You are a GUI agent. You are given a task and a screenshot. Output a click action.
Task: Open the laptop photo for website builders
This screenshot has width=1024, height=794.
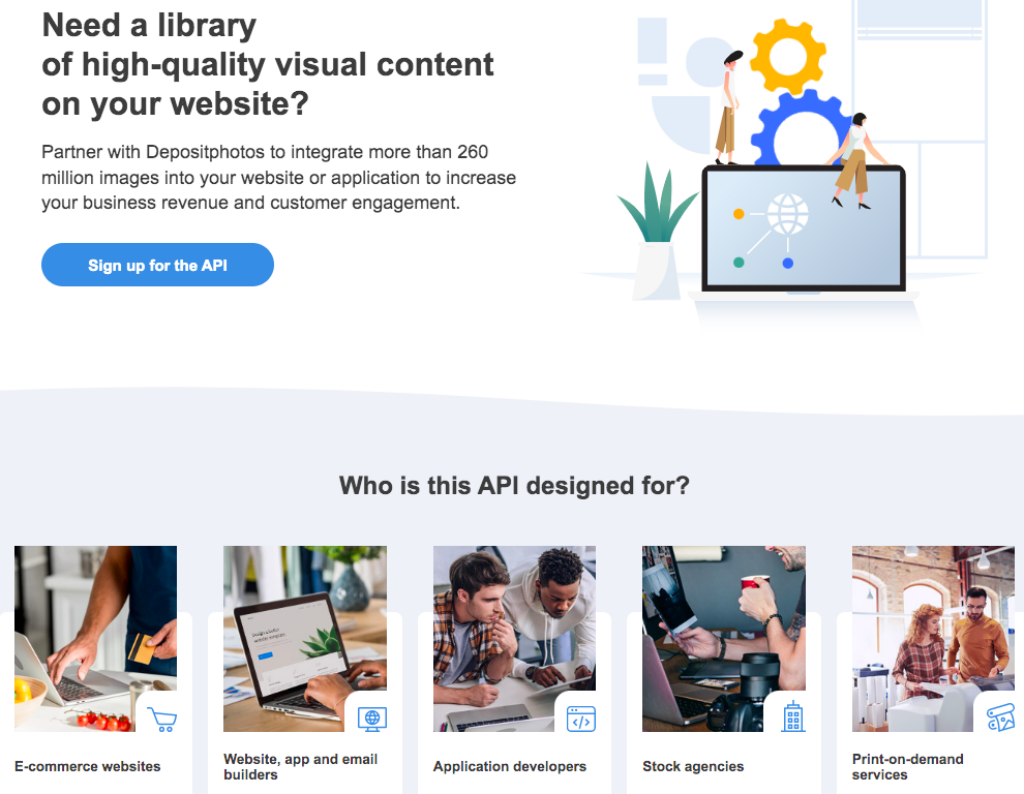pyautogui.click(x=305, y=639)
